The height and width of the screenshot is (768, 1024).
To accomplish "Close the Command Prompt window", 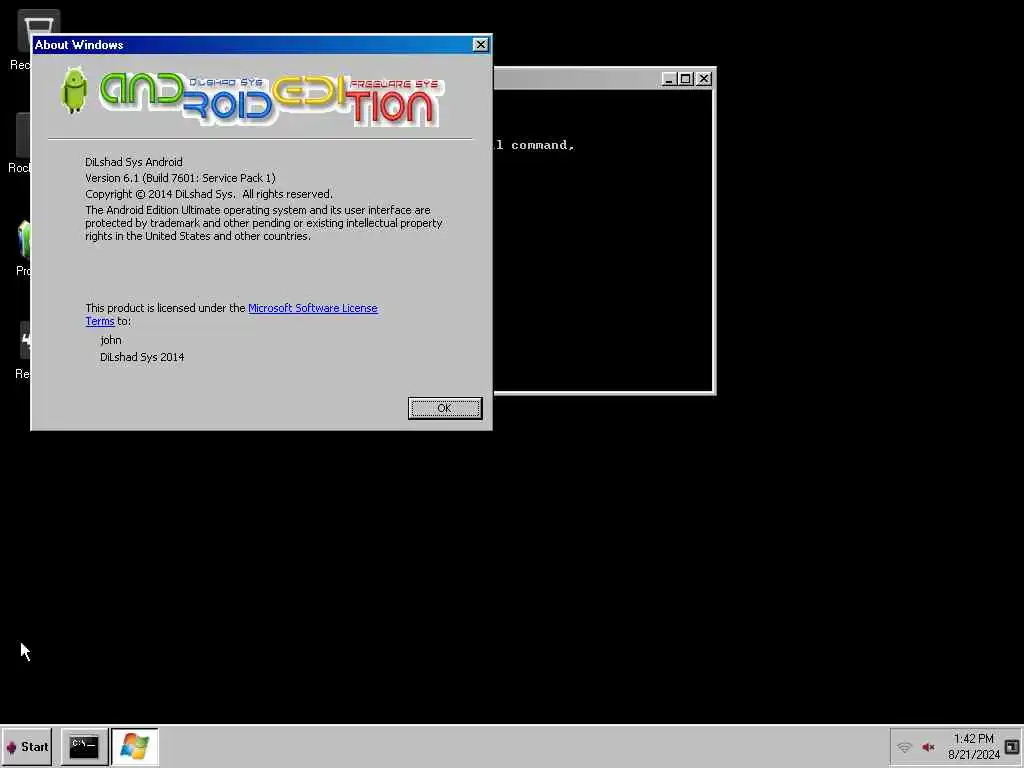I will (x=703, y=79).
